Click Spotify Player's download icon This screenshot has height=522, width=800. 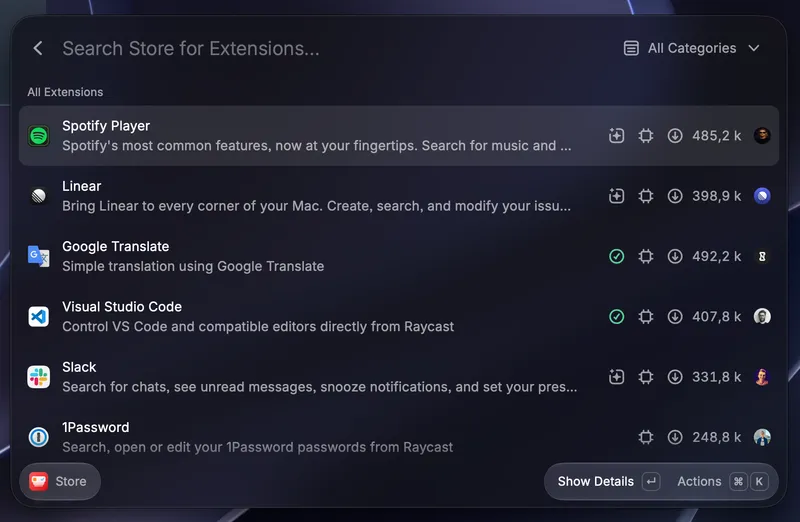click(675, 136)
